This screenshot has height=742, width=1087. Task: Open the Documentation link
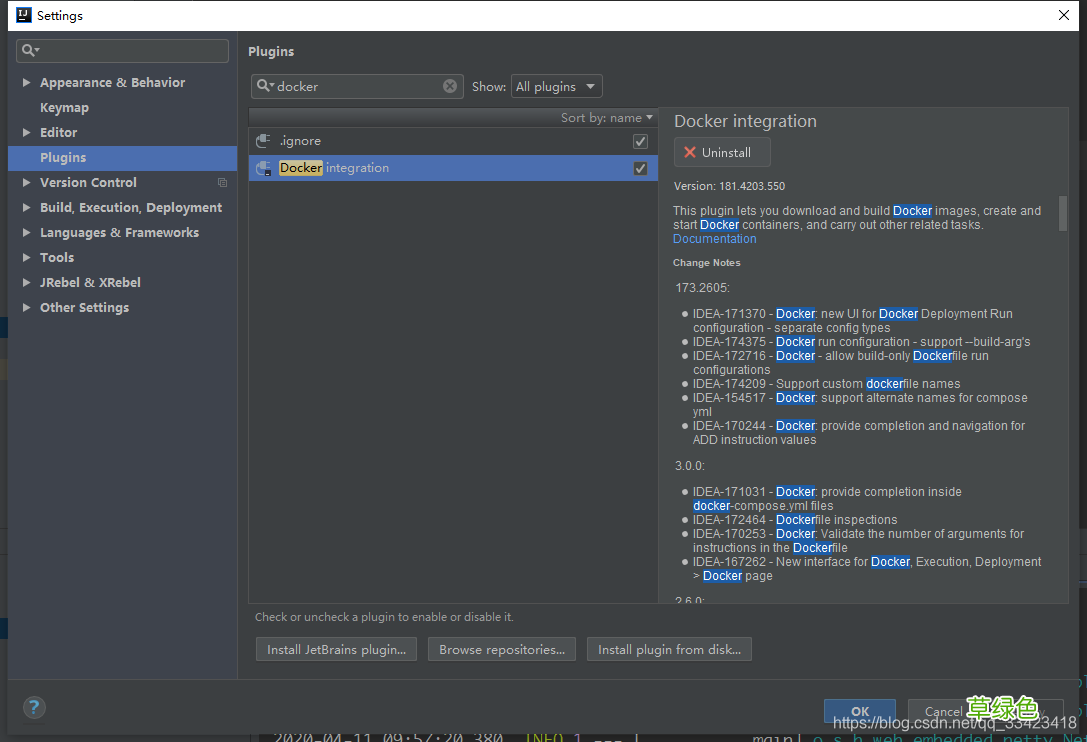click(715, 239)
